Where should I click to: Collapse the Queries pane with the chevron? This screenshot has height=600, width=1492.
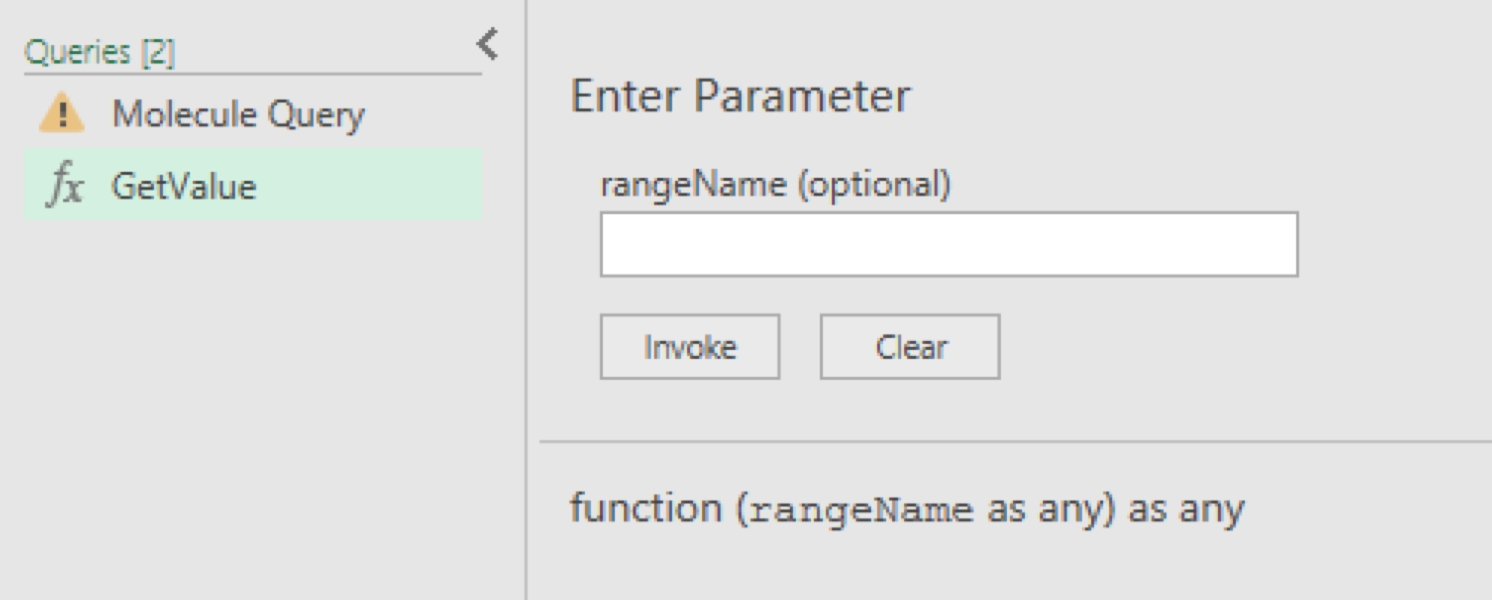click(x=487, y=44)
